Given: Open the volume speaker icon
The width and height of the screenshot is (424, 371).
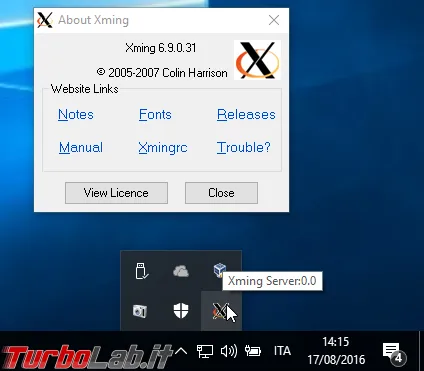Looking at the screenshot, I should point(229,351).
